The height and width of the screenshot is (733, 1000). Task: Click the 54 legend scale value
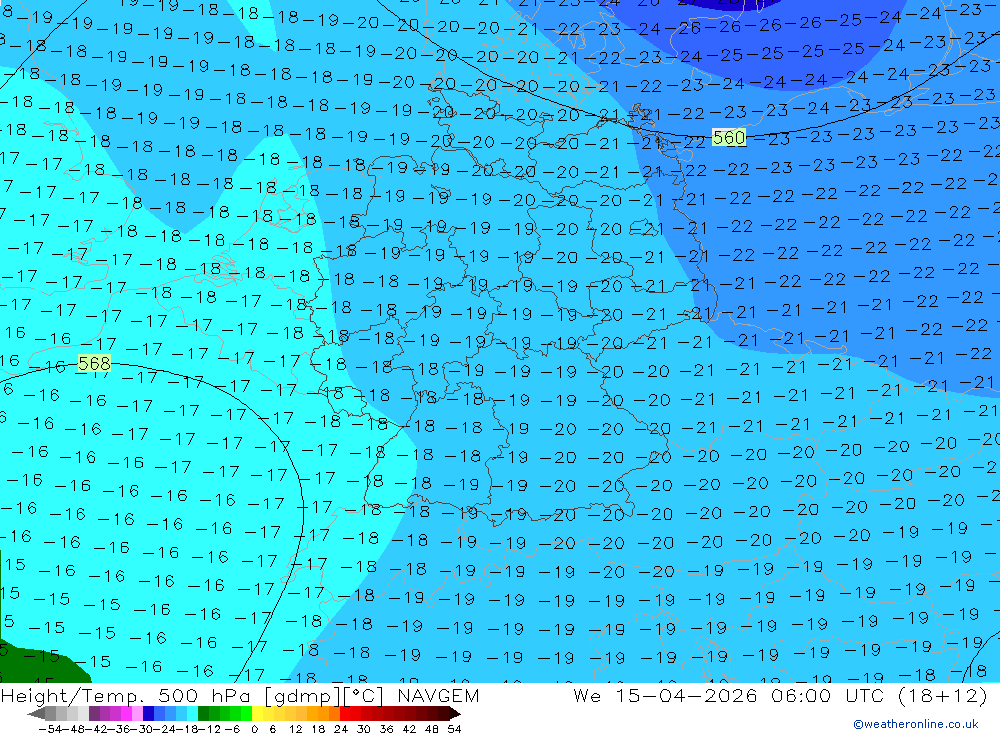(x=454, y=729)
